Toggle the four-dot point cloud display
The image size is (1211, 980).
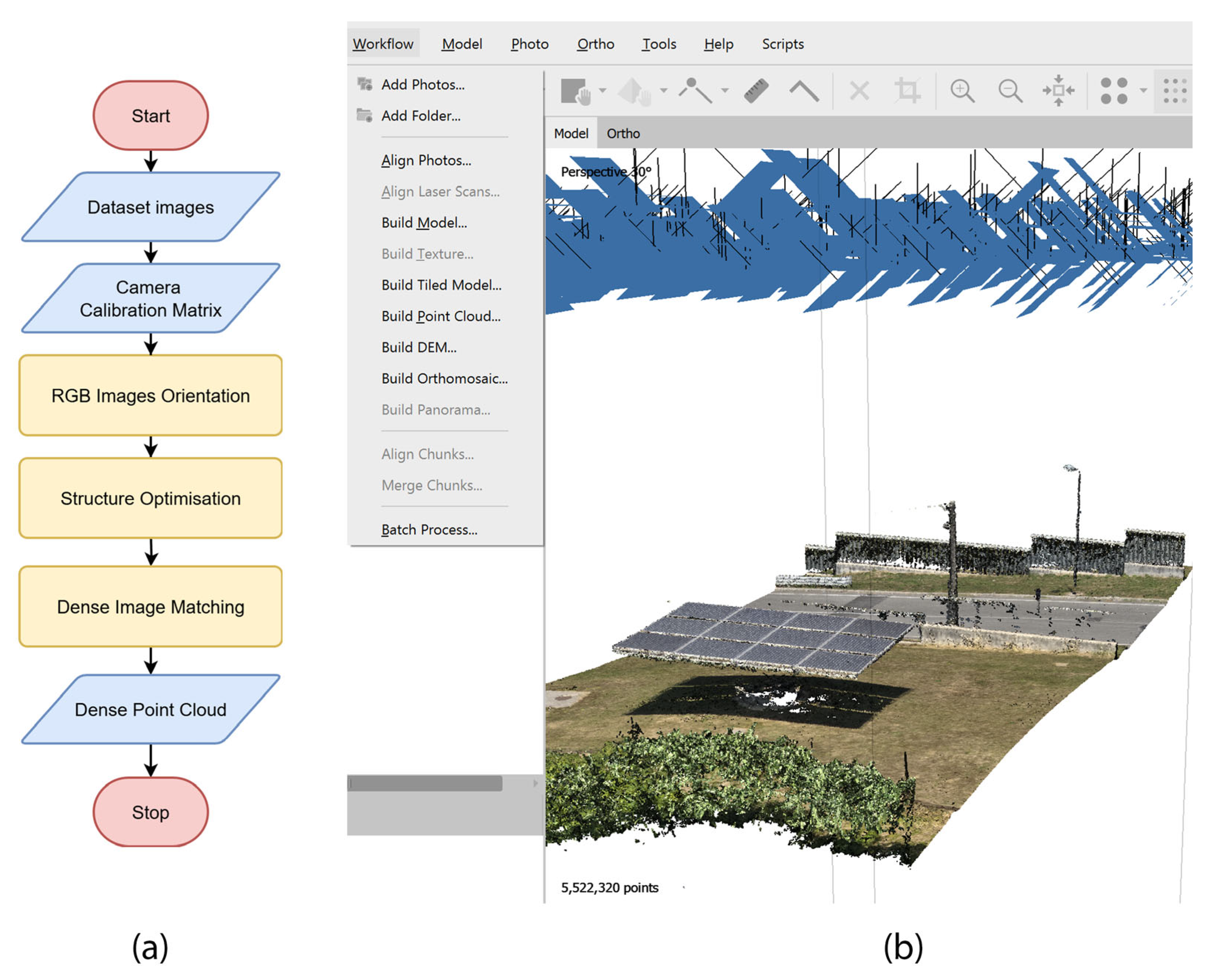[x=1113, y=90]
